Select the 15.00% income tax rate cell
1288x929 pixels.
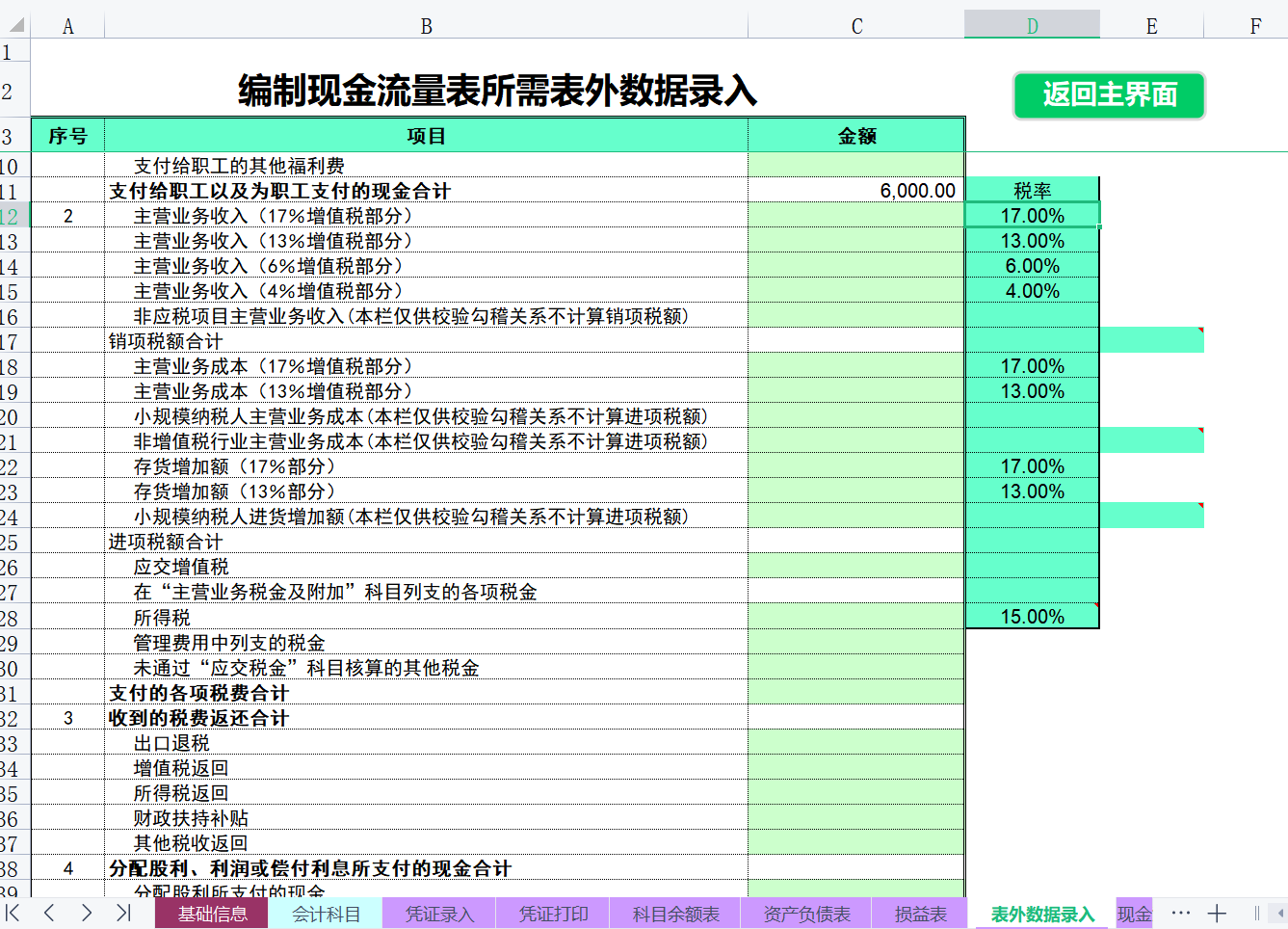coord(1032,616)
